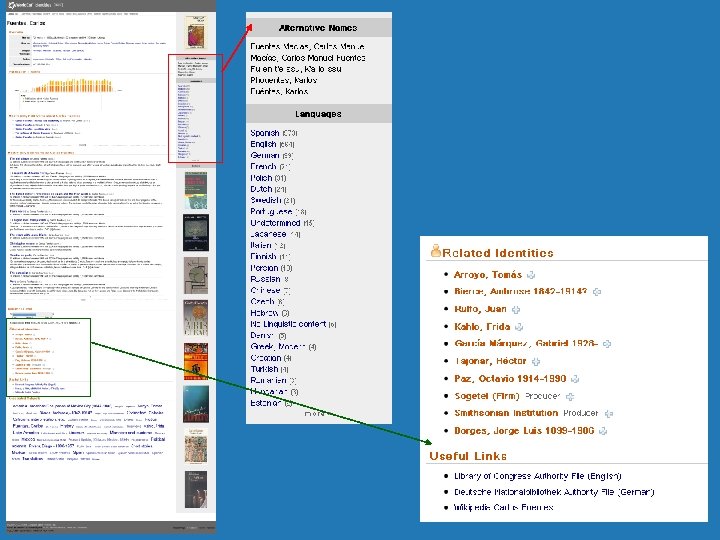Screen dimensions: 720x540
Task: Expand the plus icon beside Rulfo, Juan
Action: coord(516,309)
